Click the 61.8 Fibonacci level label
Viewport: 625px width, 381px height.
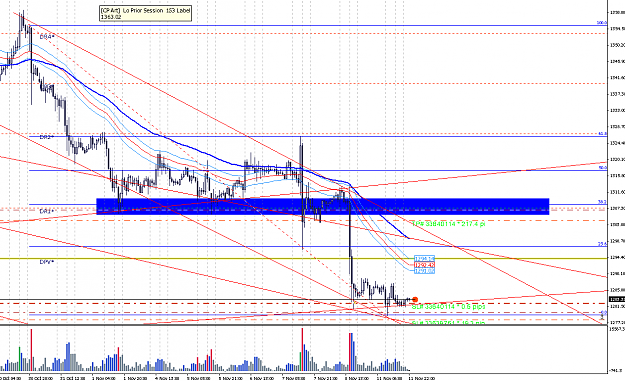tap(603, 134)
